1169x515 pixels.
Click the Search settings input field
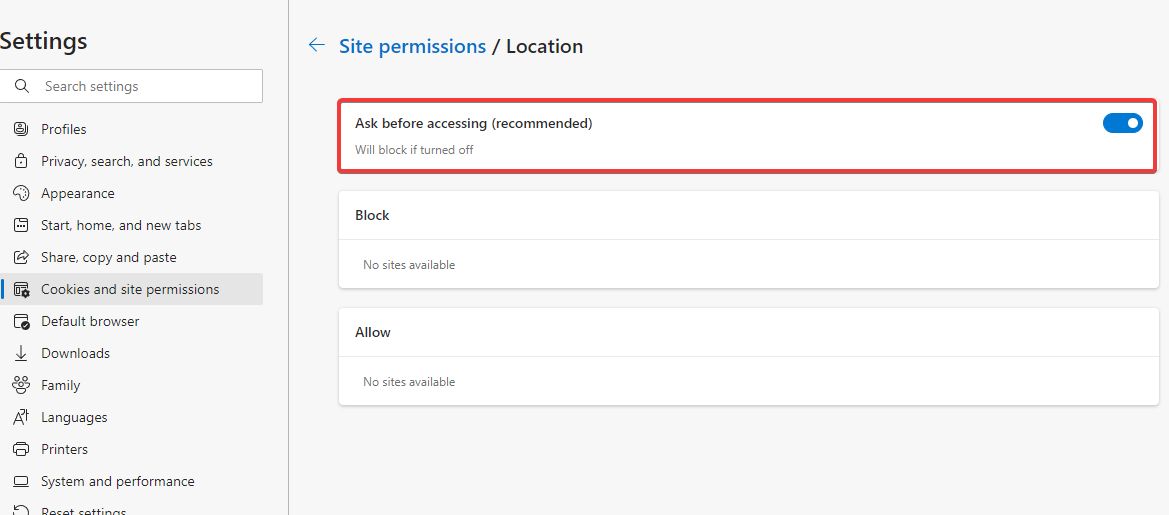point(131,86)
